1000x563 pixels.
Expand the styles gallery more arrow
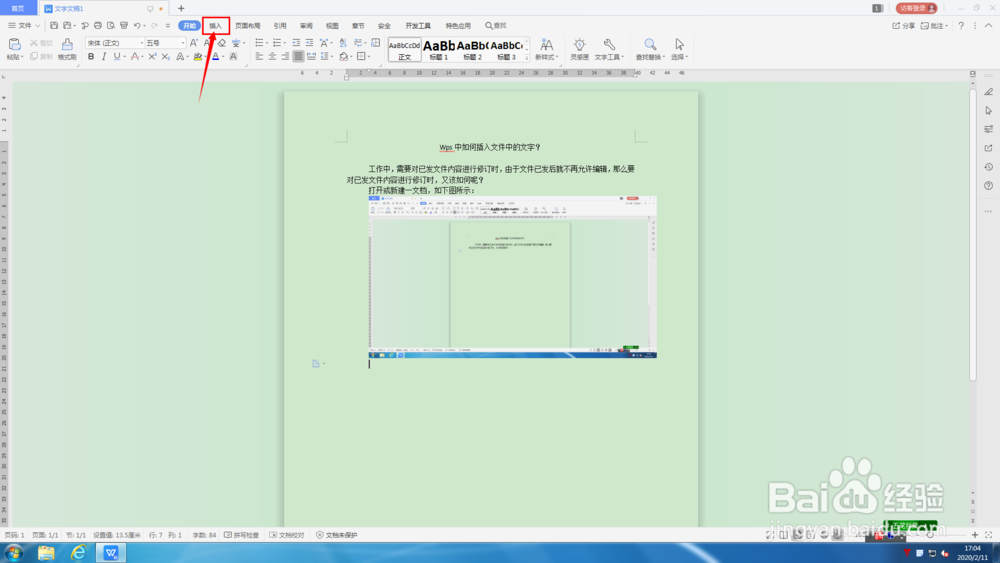tap(527, 57)
